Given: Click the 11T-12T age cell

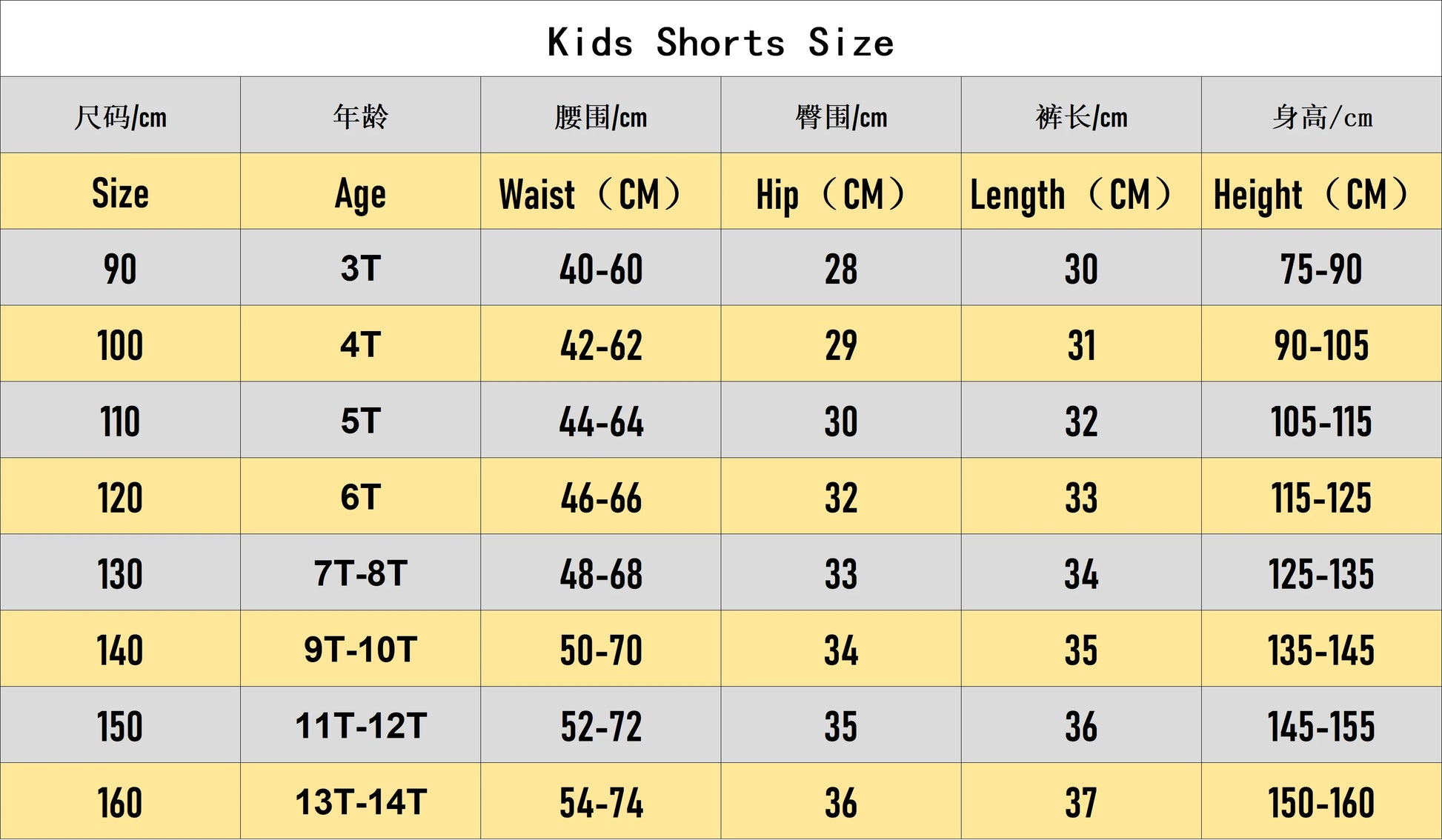Looking at the screenshot, I should pos(360,725).
